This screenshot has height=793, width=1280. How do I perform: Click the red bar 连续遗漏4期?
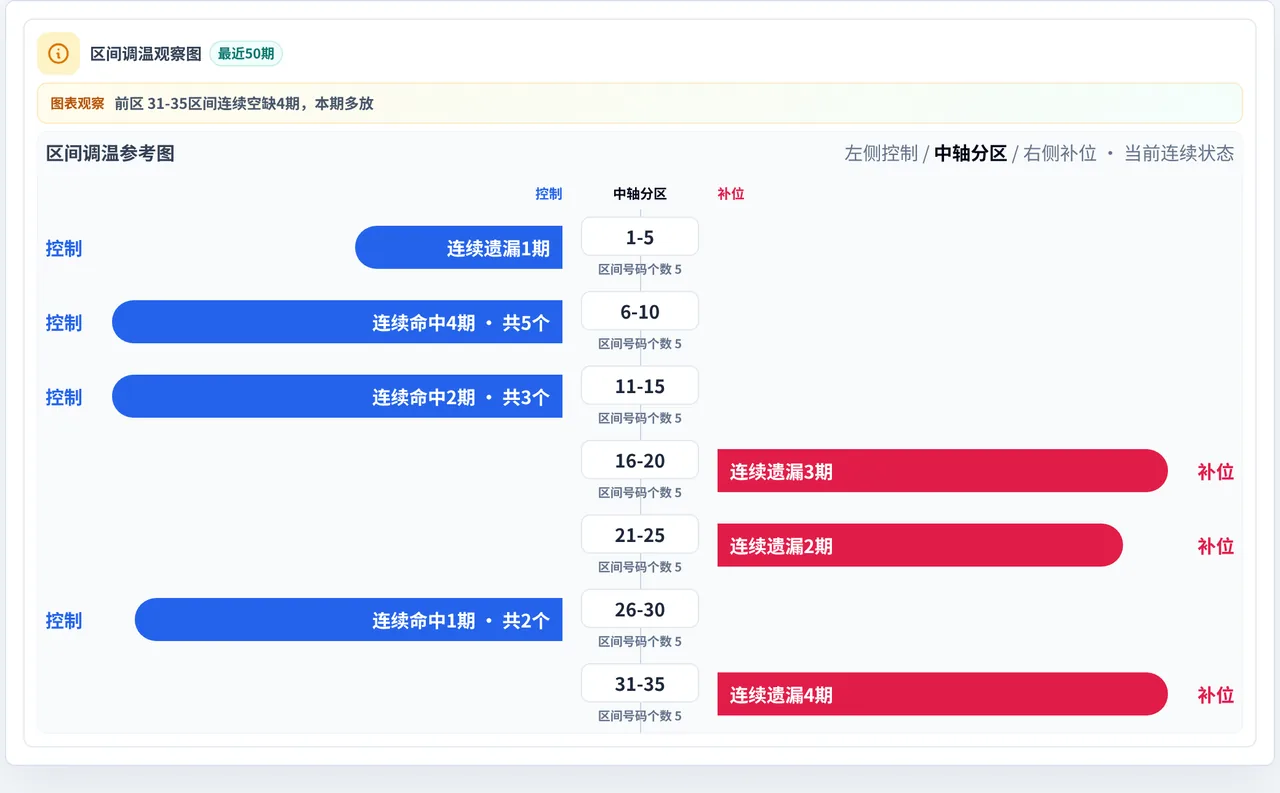[942, 694]
